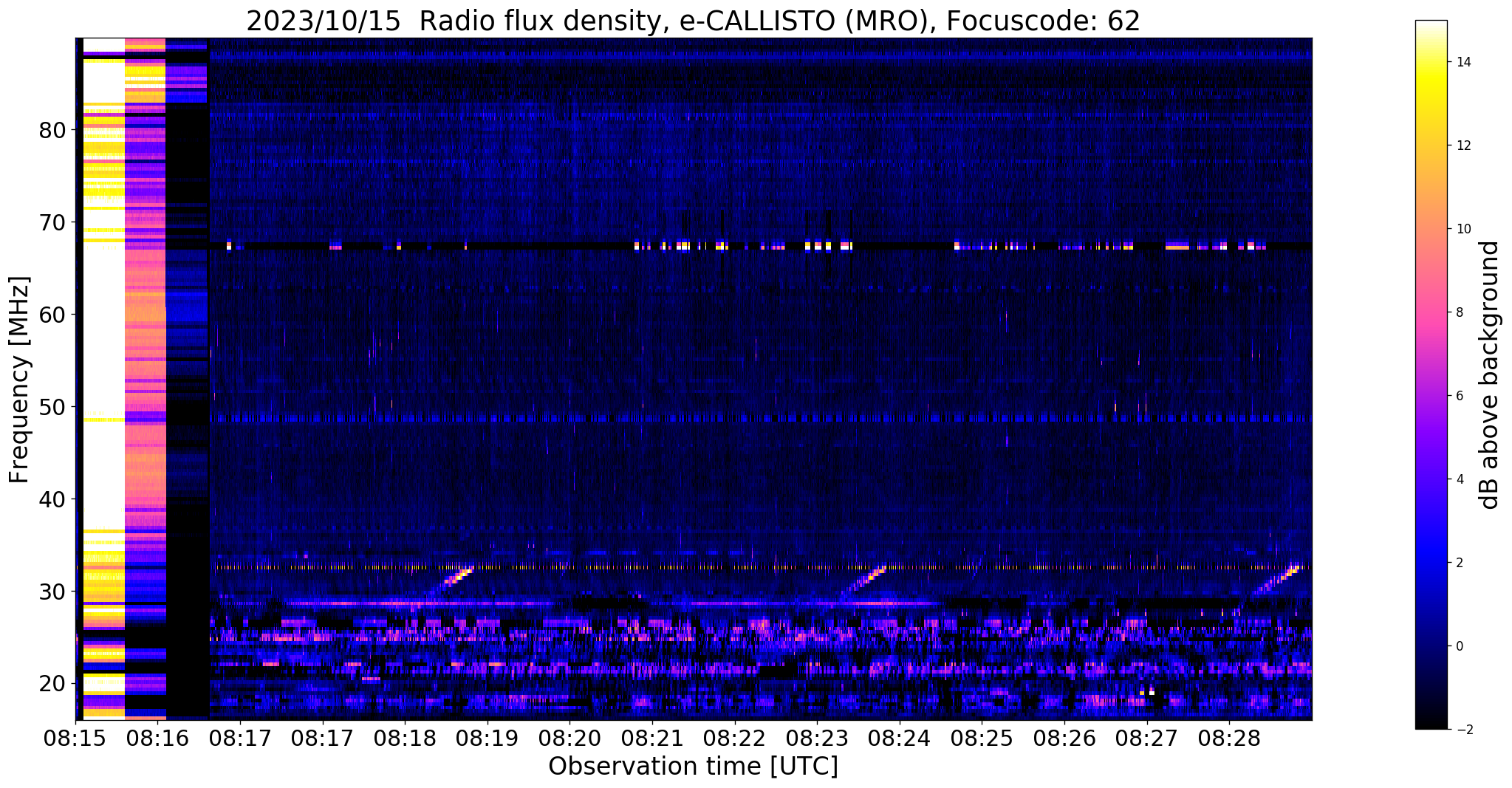Click the 'Observation time [UTC]' x-axis label
Image resolution: width=1512 pixels, height=788 pixels.
tap(693, 767)
